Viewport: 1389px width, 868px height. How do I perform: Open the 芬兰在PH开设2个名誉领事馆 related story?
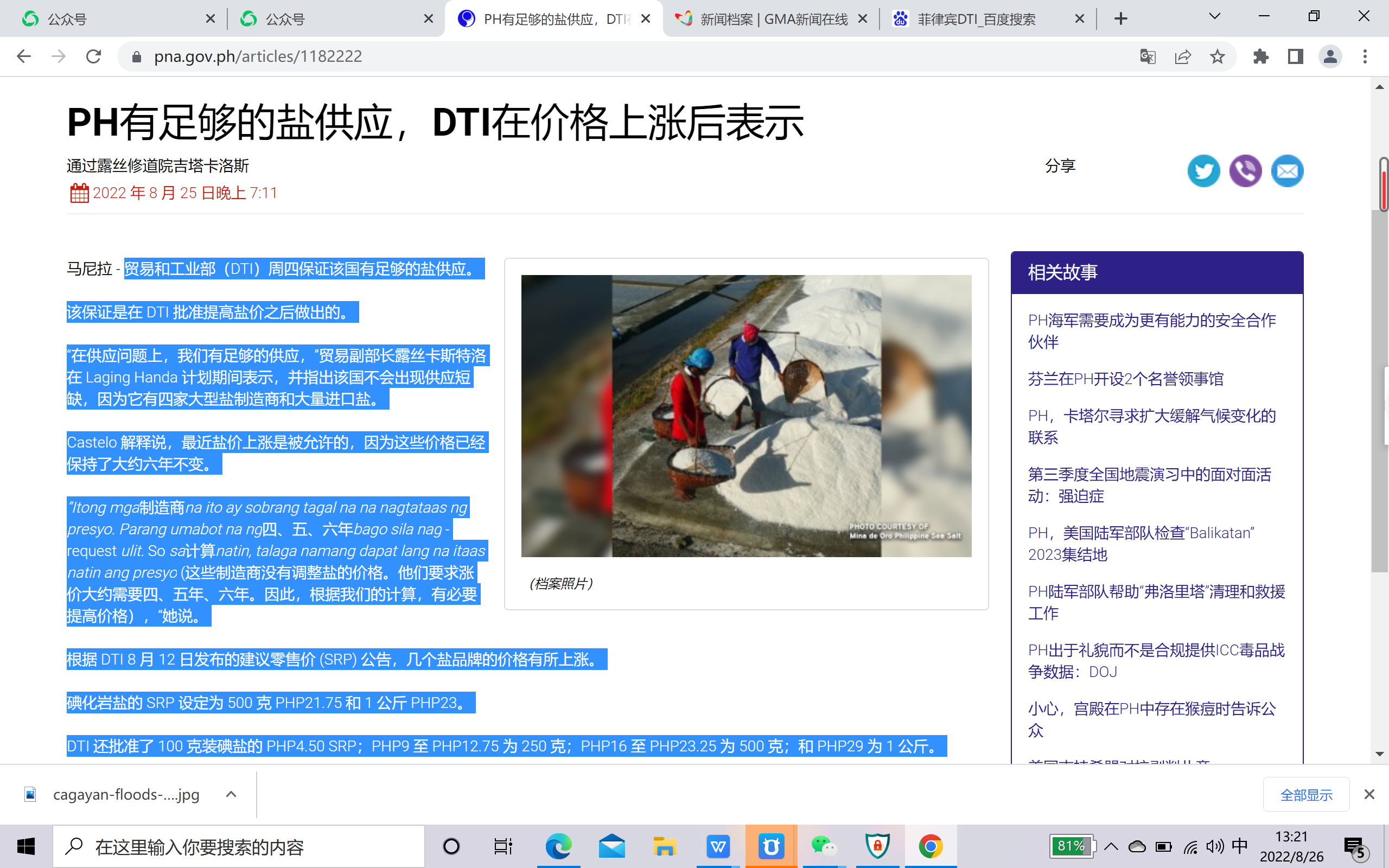pyautogui.click(x=1125, y=379)
